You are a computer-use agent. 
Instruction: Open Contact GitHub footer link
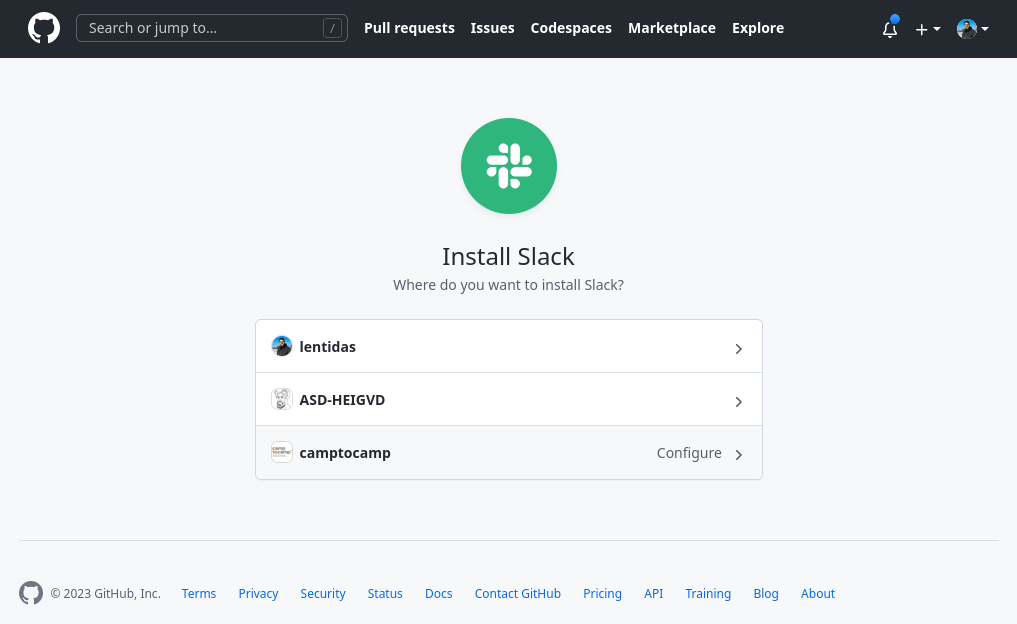click(x=518, y=594)
